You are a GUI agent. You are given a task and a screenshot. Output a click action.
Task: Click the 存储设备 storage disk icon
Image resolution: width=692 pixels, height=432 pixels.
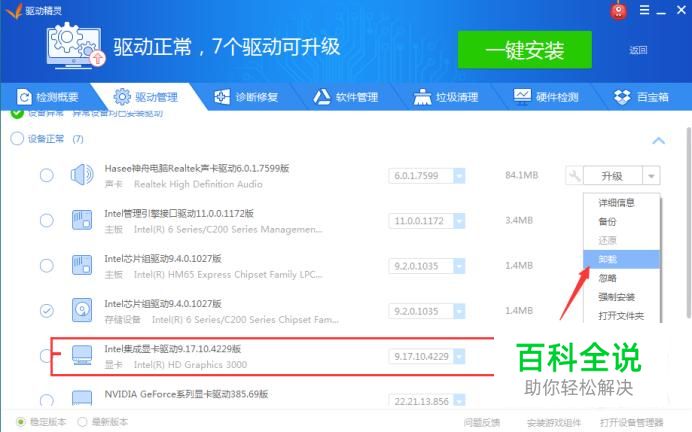[82, 311]
